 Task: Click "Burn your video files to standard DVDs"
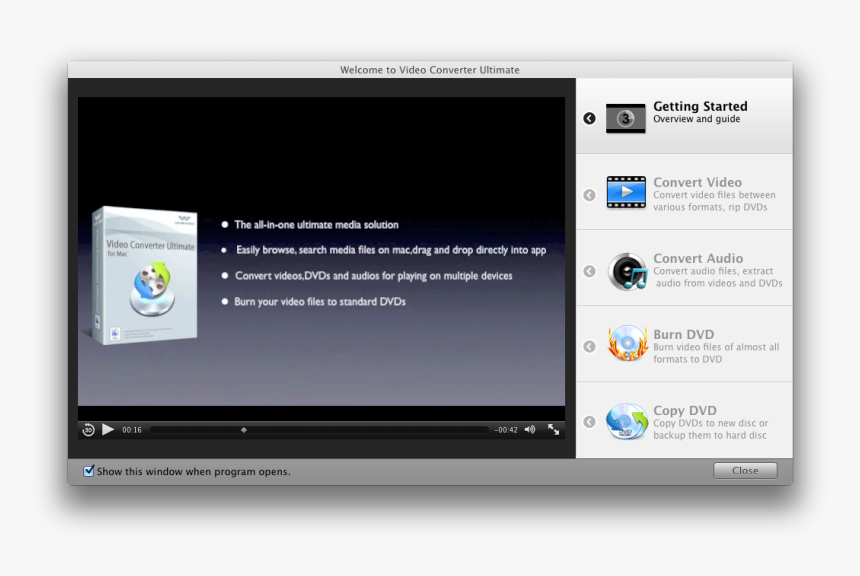320,301
